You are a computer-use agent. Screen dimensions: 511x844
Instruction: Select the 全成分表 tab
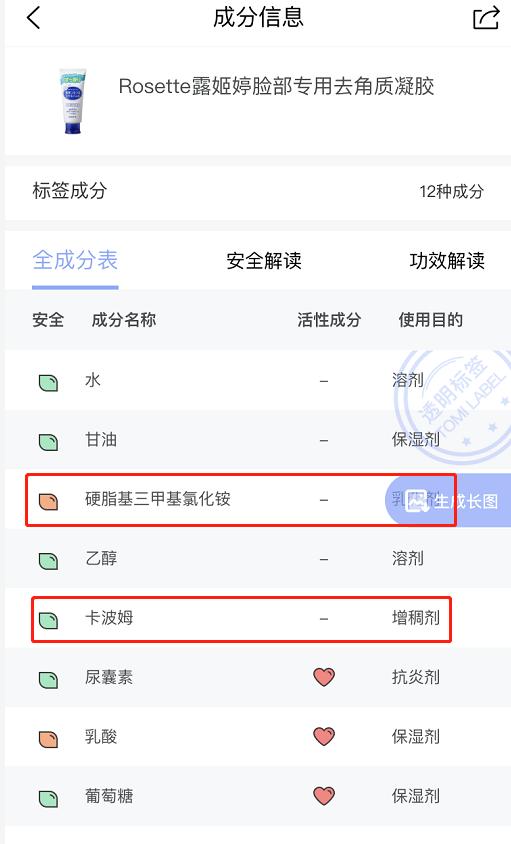coord(75,261)
